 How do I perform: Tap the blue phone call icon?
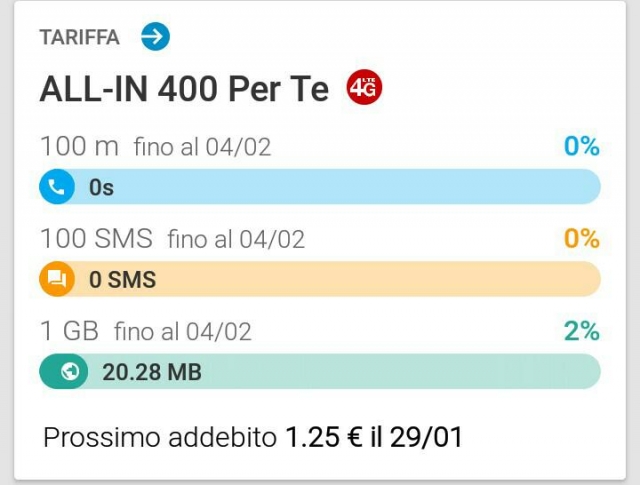(57, 187)
